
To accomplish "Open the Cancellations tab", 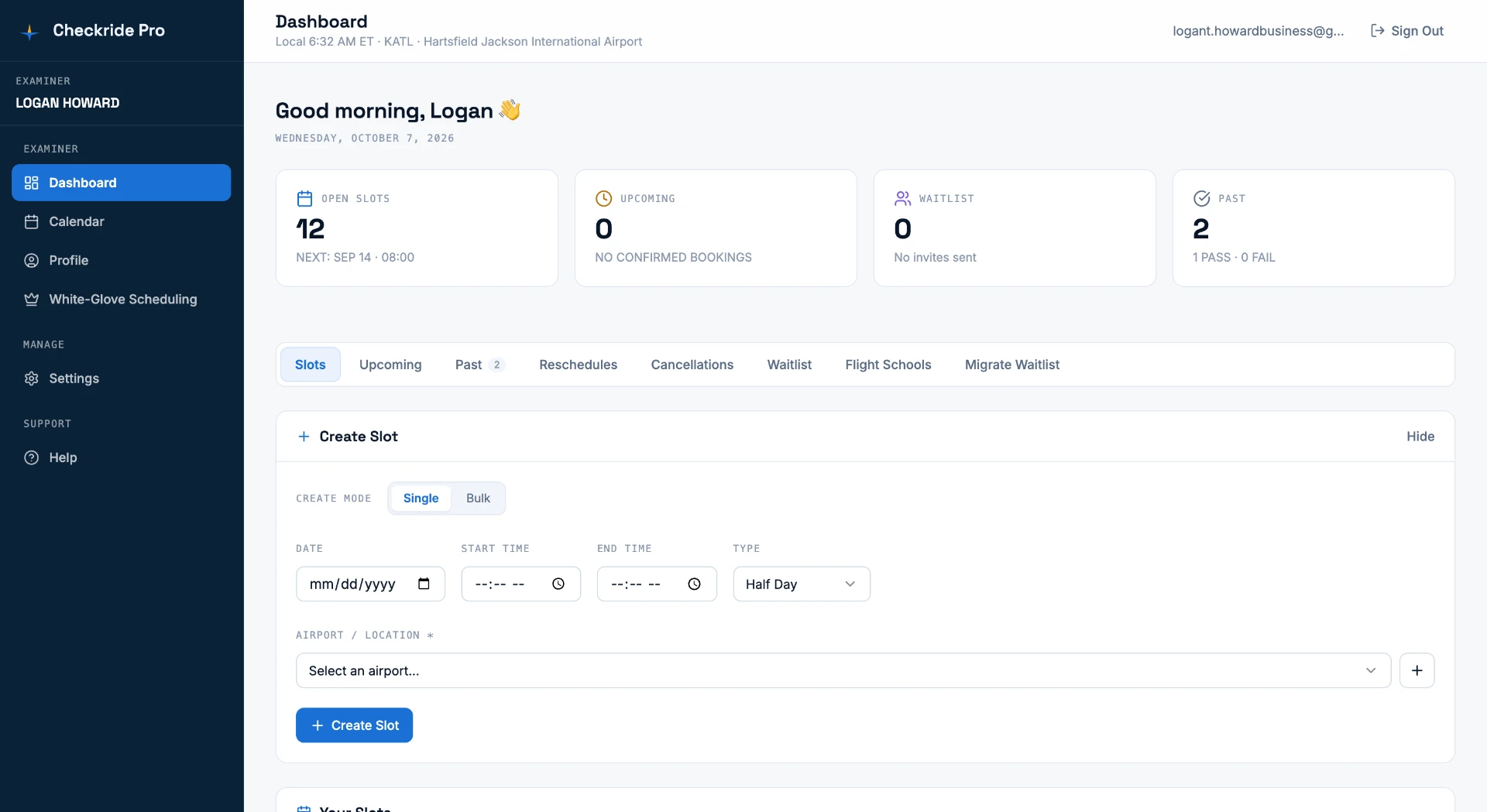I will point(692,365).
